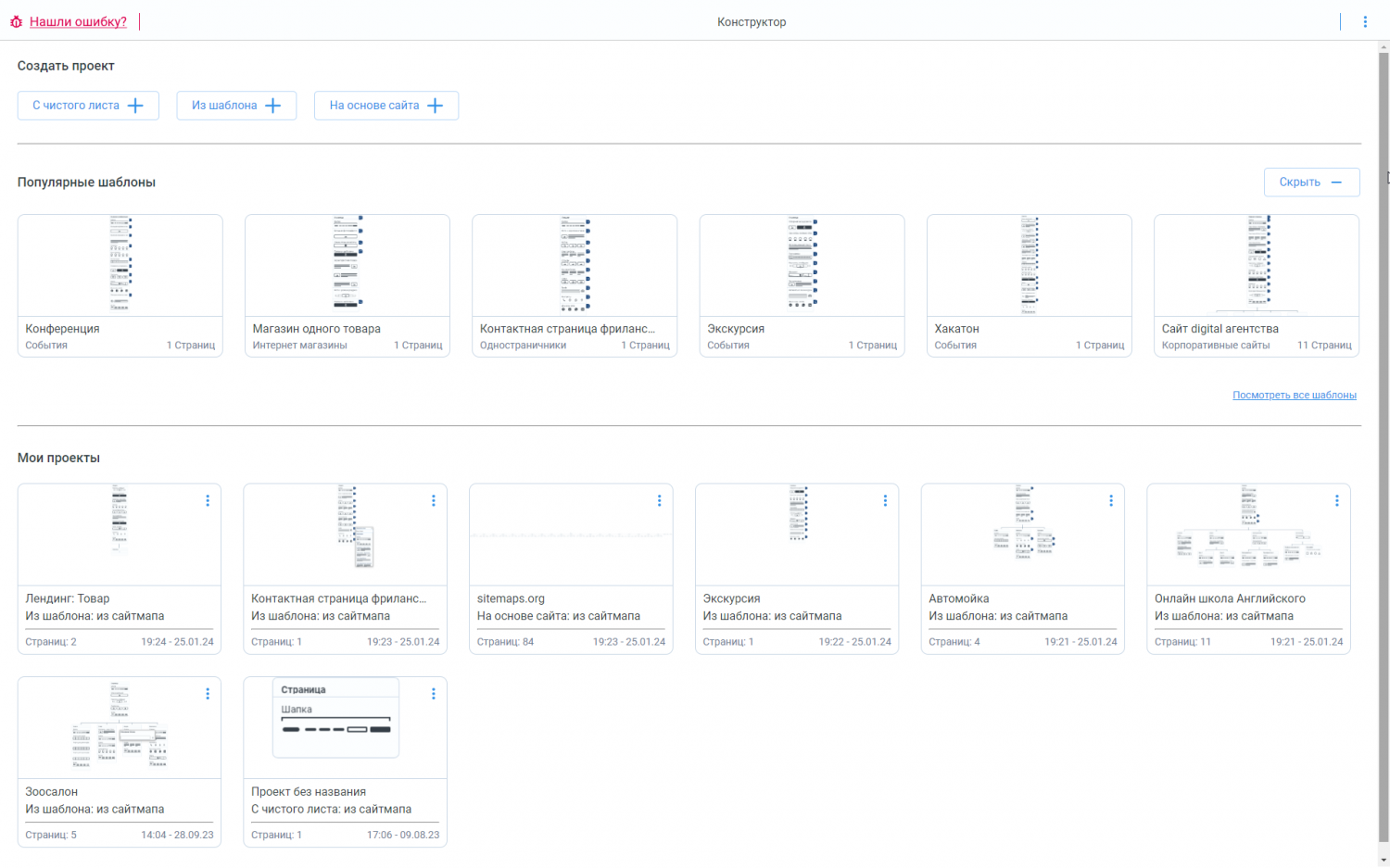This screenshot has height=868, width=1390.
Task: Select the Конференция template thumbnail
Action: coord(120,267)
